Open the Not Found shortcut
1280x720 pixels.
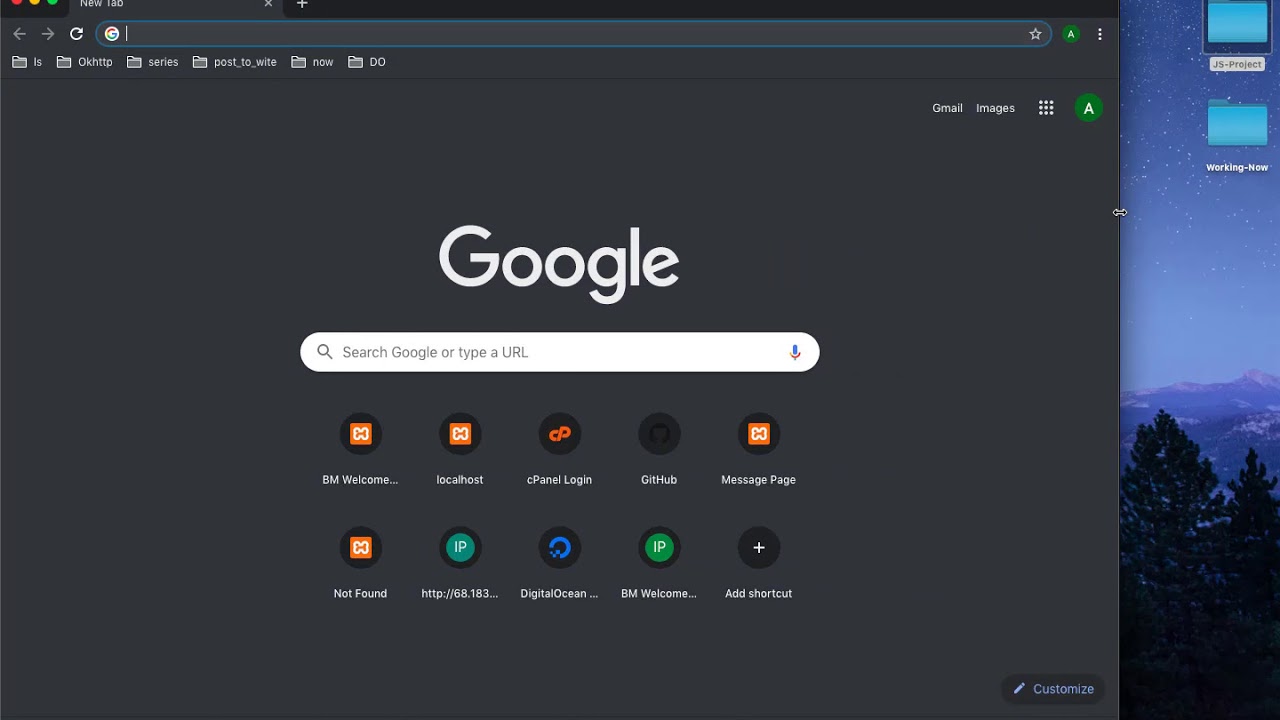point(360,563)
